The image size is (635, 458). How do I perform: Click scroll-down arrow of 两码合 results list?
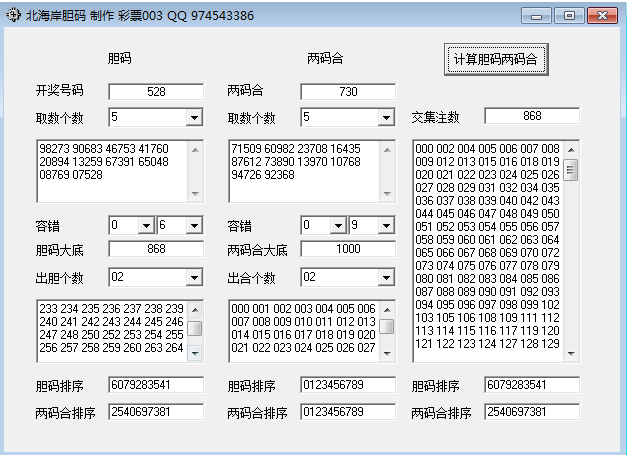point(387,352)
